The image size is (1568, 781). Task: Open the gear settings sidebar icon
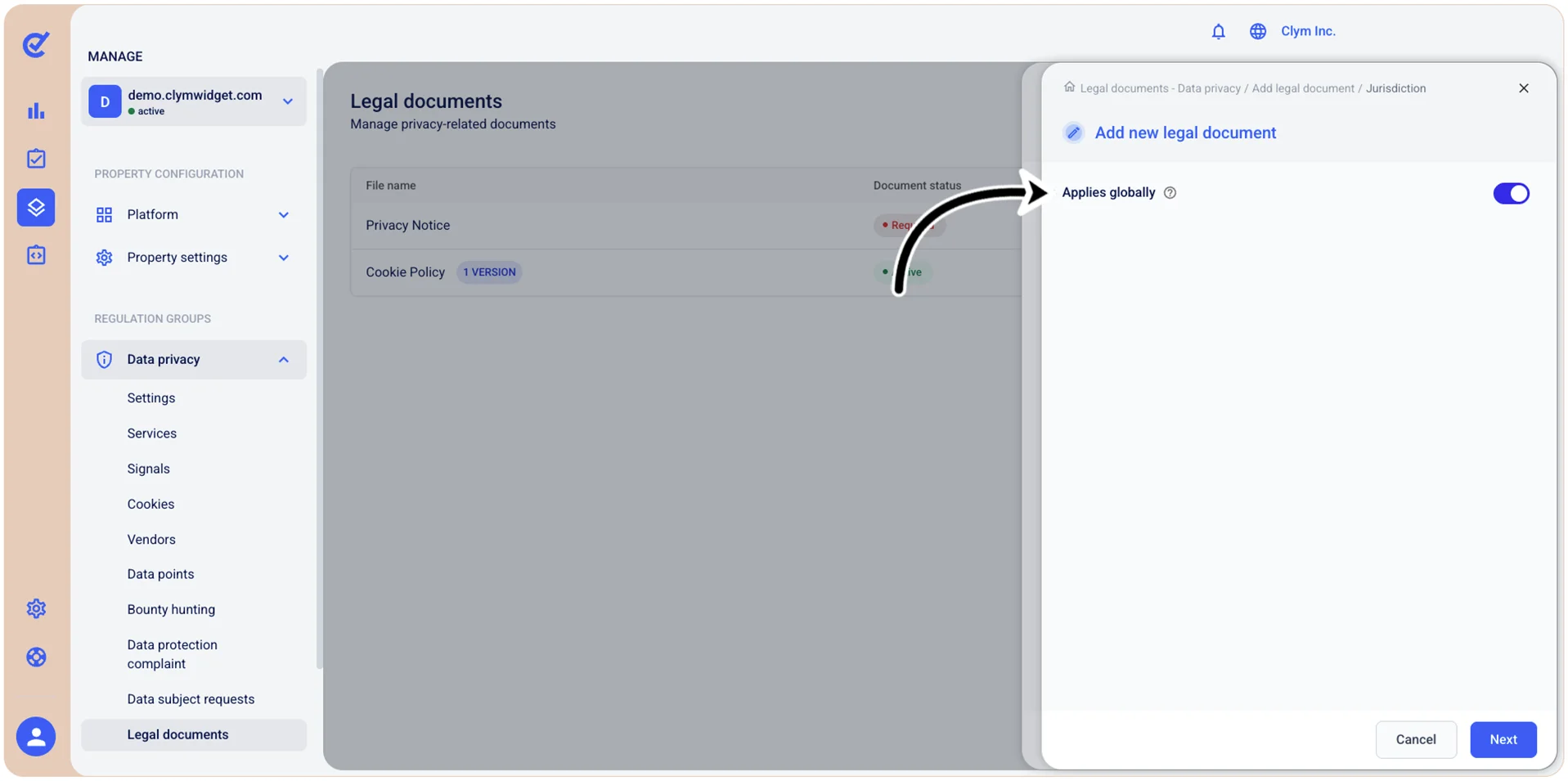36,608
